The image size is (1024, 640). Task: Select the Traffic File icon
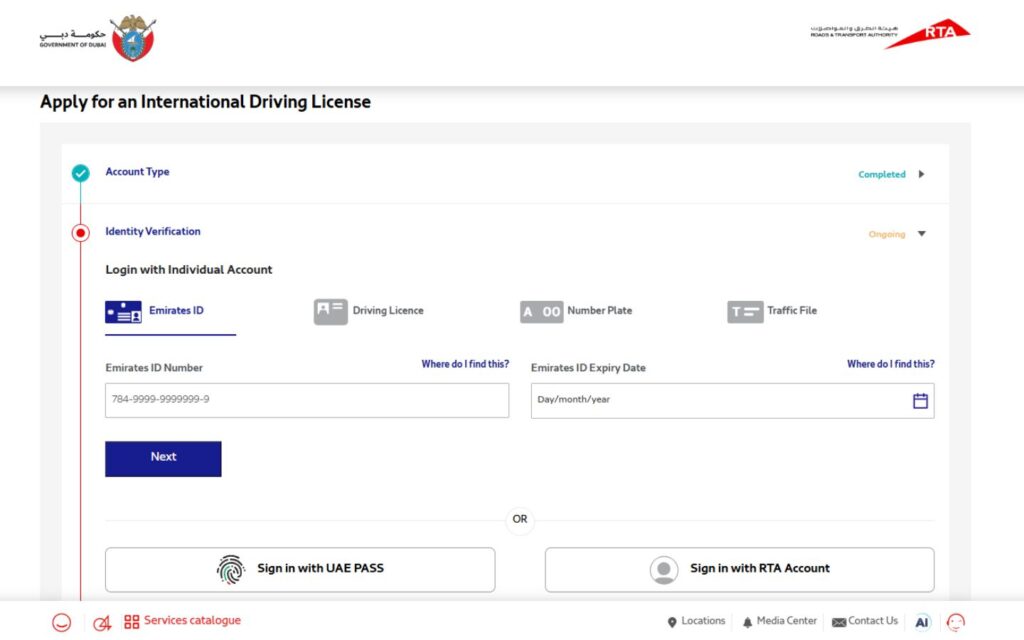[x=744, y=311]
